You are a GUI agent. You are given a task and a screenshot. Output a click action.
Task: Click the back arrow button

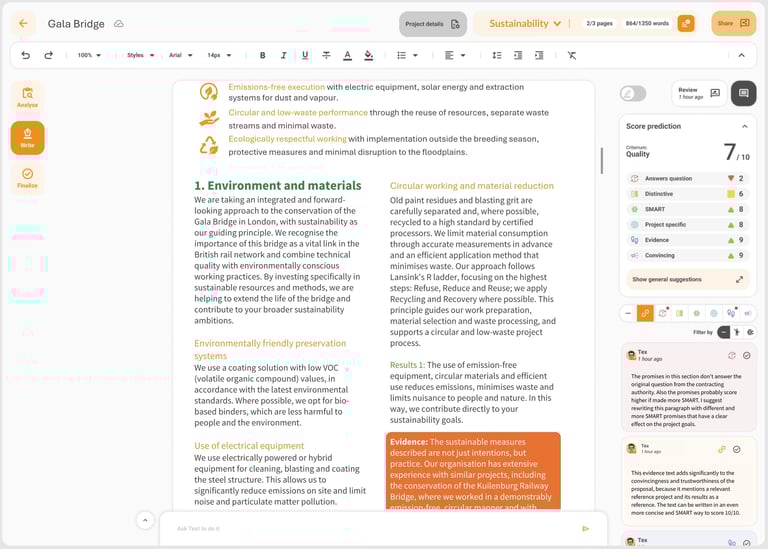(24, 23)
